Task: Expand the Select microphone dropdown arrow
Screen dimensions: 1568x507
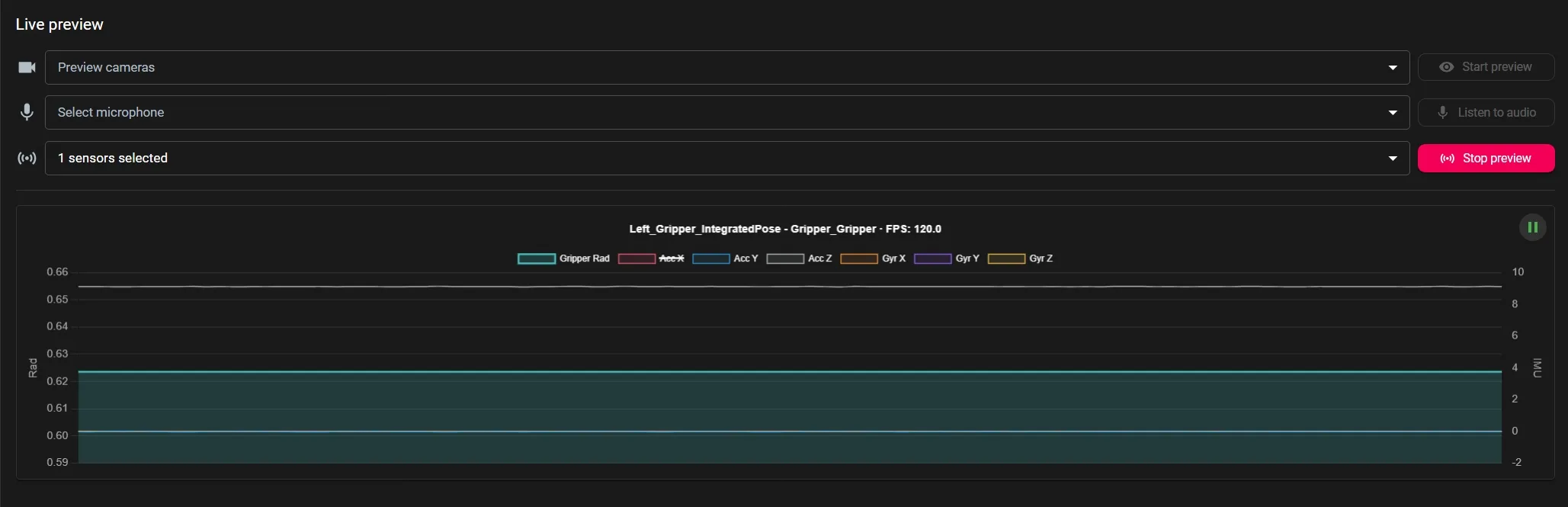Action: click(1393, 113)
